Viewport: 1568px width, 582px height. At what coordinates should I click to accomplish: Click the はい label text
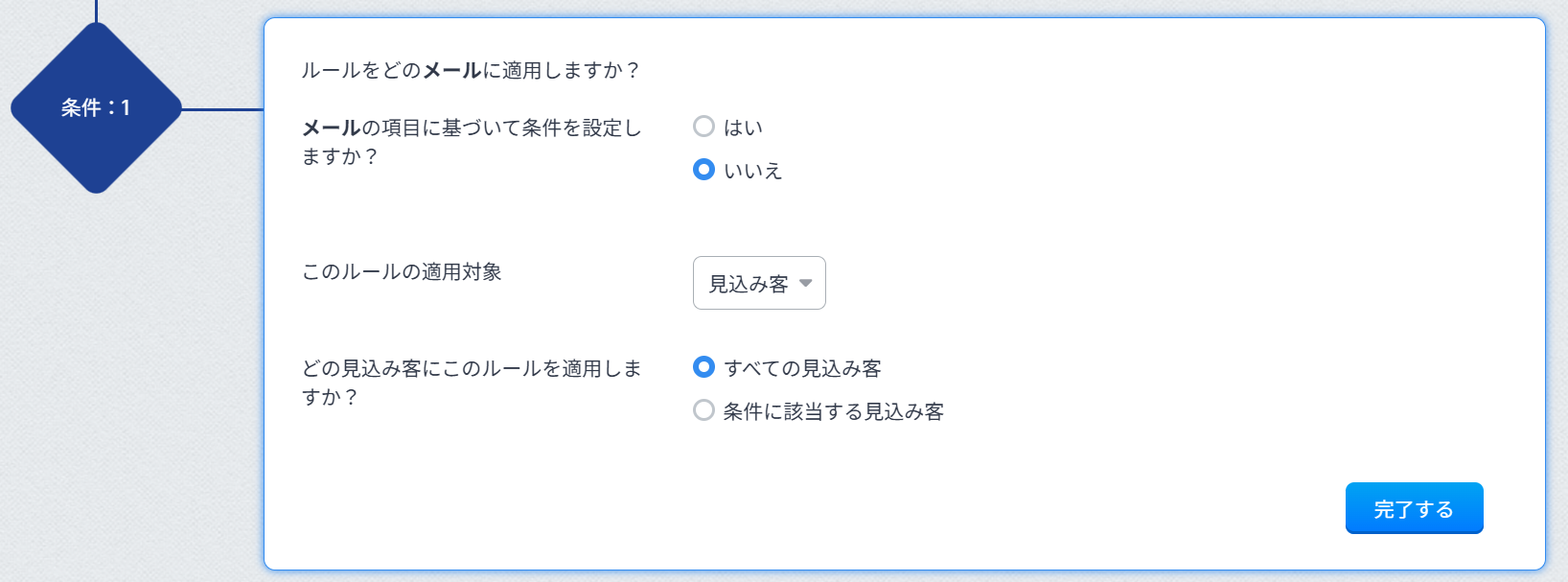(x=743, y=128)
